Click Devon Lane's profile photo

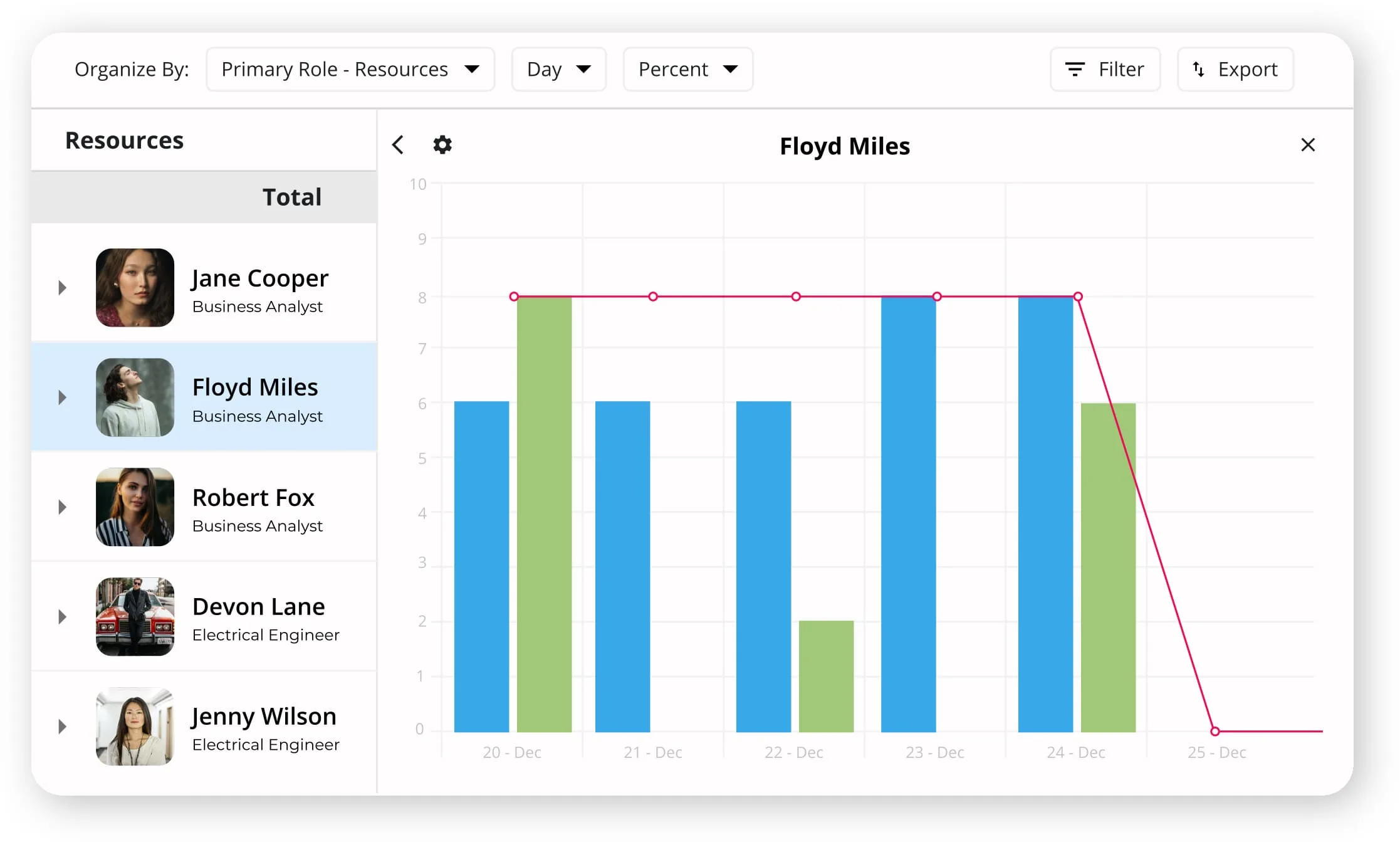pos(135,617)
